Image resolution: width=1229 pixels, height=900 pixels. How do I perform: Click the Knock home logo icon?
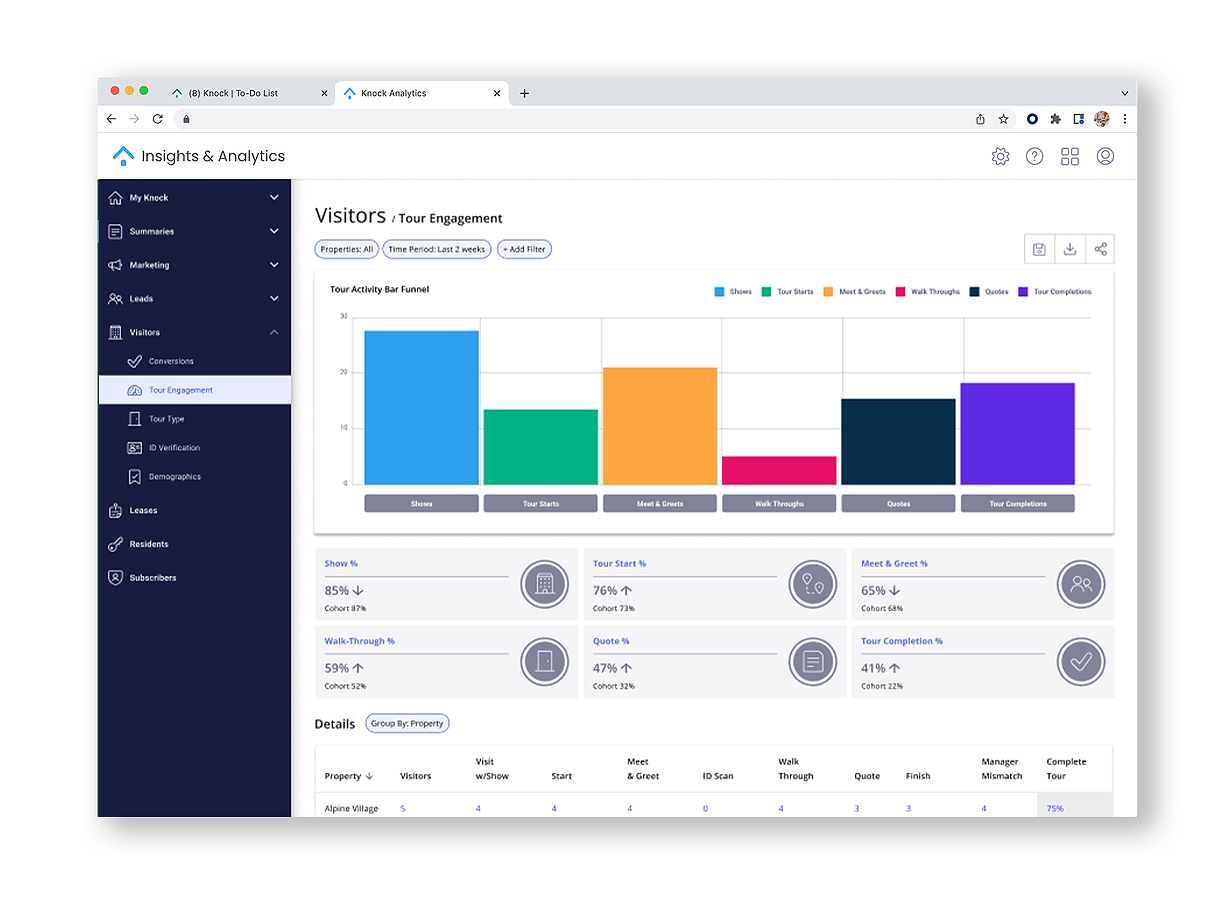click(122, 156)
